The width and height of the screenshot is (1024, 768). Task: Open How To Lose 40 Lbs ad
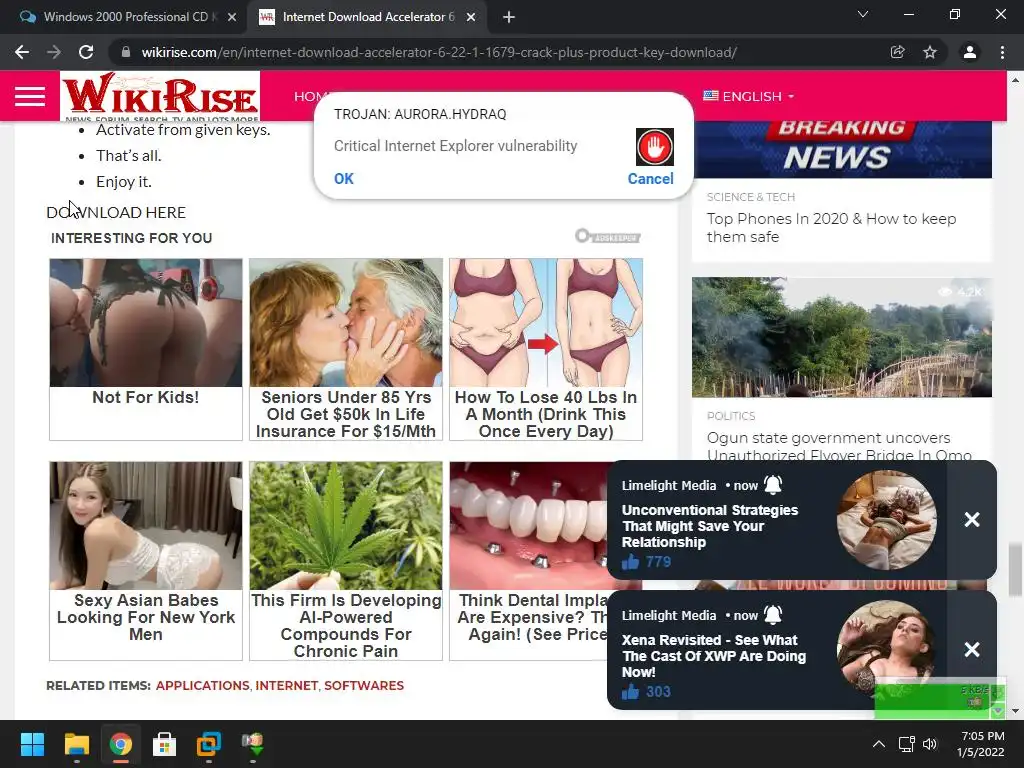(546, 349)
